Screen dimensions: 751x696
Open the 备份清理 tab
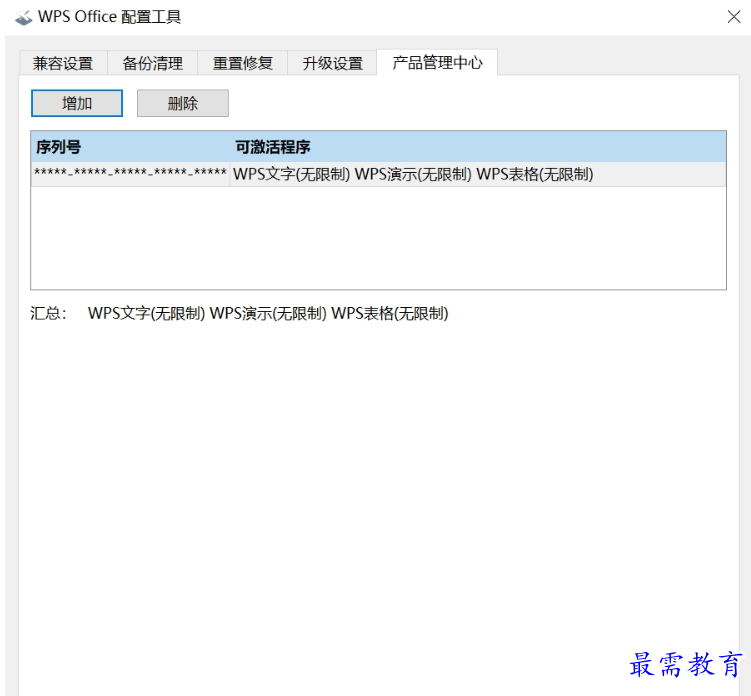tap(152, 63)
